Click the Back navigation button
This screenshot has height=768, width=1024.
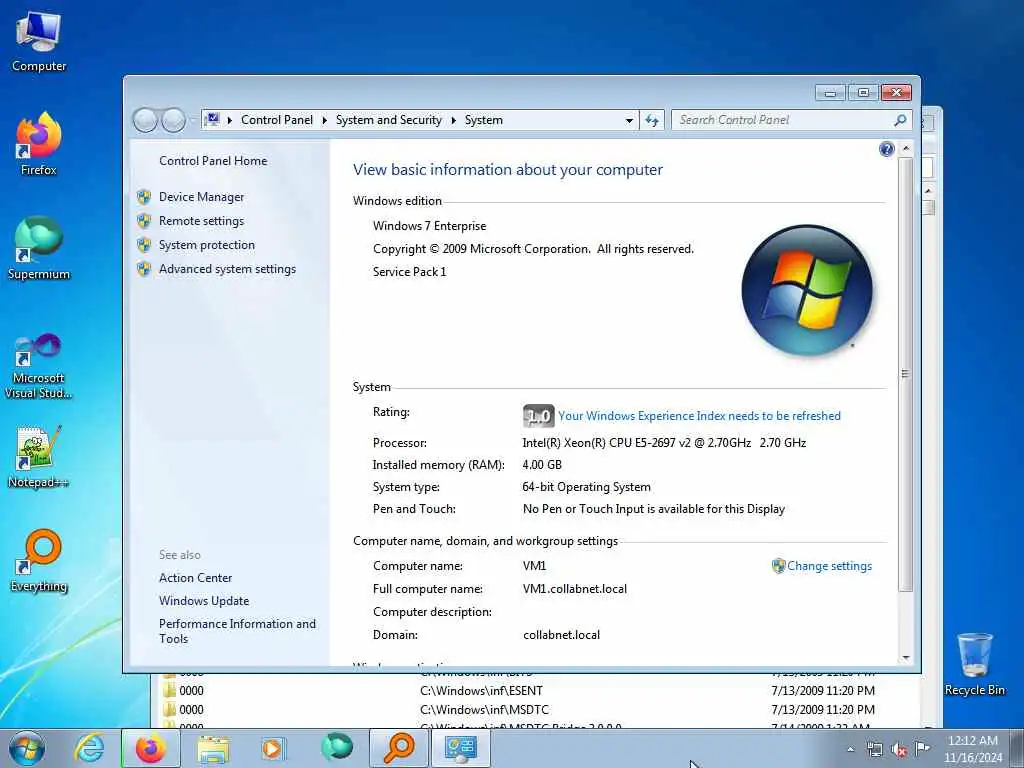145,120
